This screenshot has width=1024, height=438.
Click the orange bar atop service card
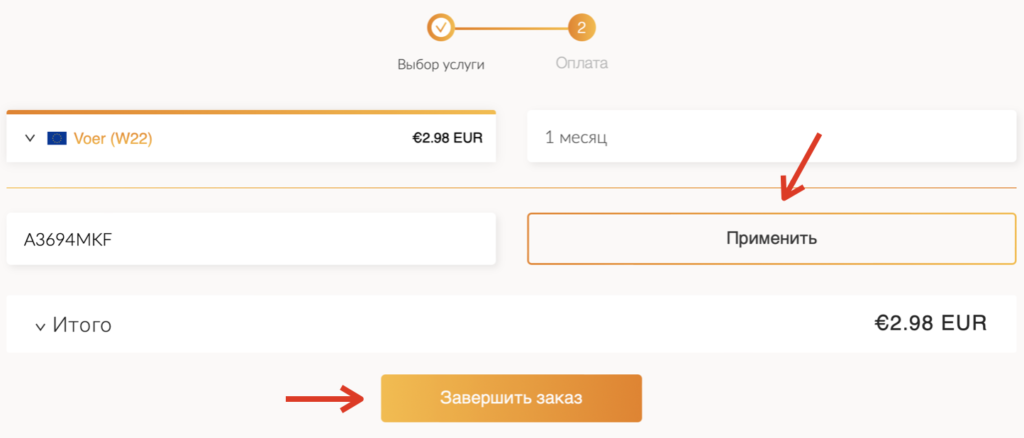[251, 112]
